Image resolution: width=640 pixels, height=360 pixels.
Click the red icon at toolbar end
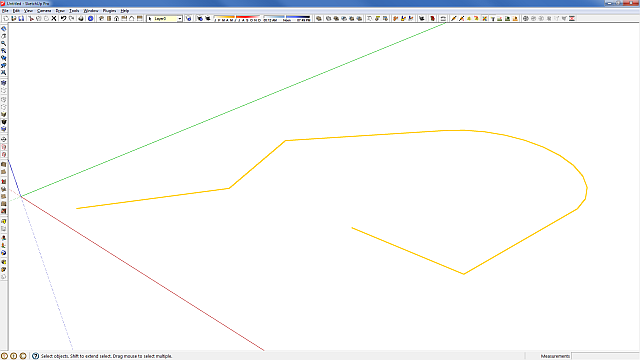pyautogui.click(x=572, y=18)
